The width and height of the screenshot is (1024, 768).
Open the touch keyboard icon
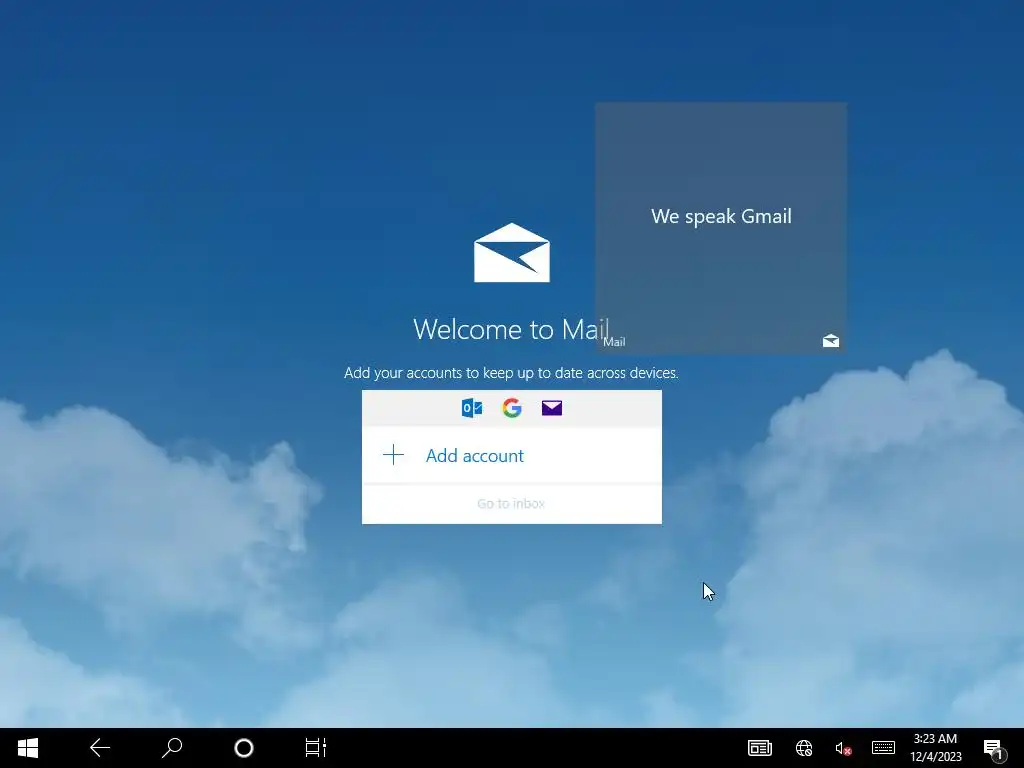pyautogui.click(x=883, y=748)
